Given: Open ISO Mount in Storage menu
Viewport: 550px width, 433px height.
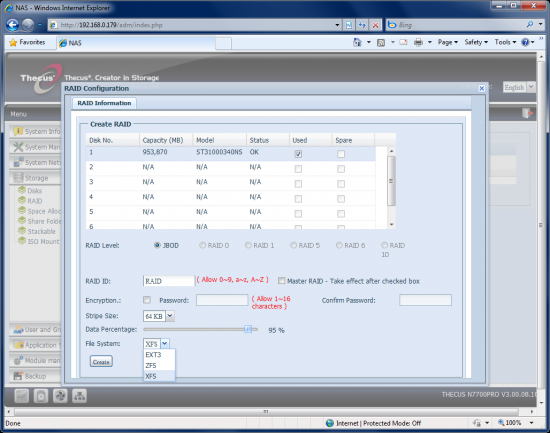Looking at the screenshot, I should 39,241.
